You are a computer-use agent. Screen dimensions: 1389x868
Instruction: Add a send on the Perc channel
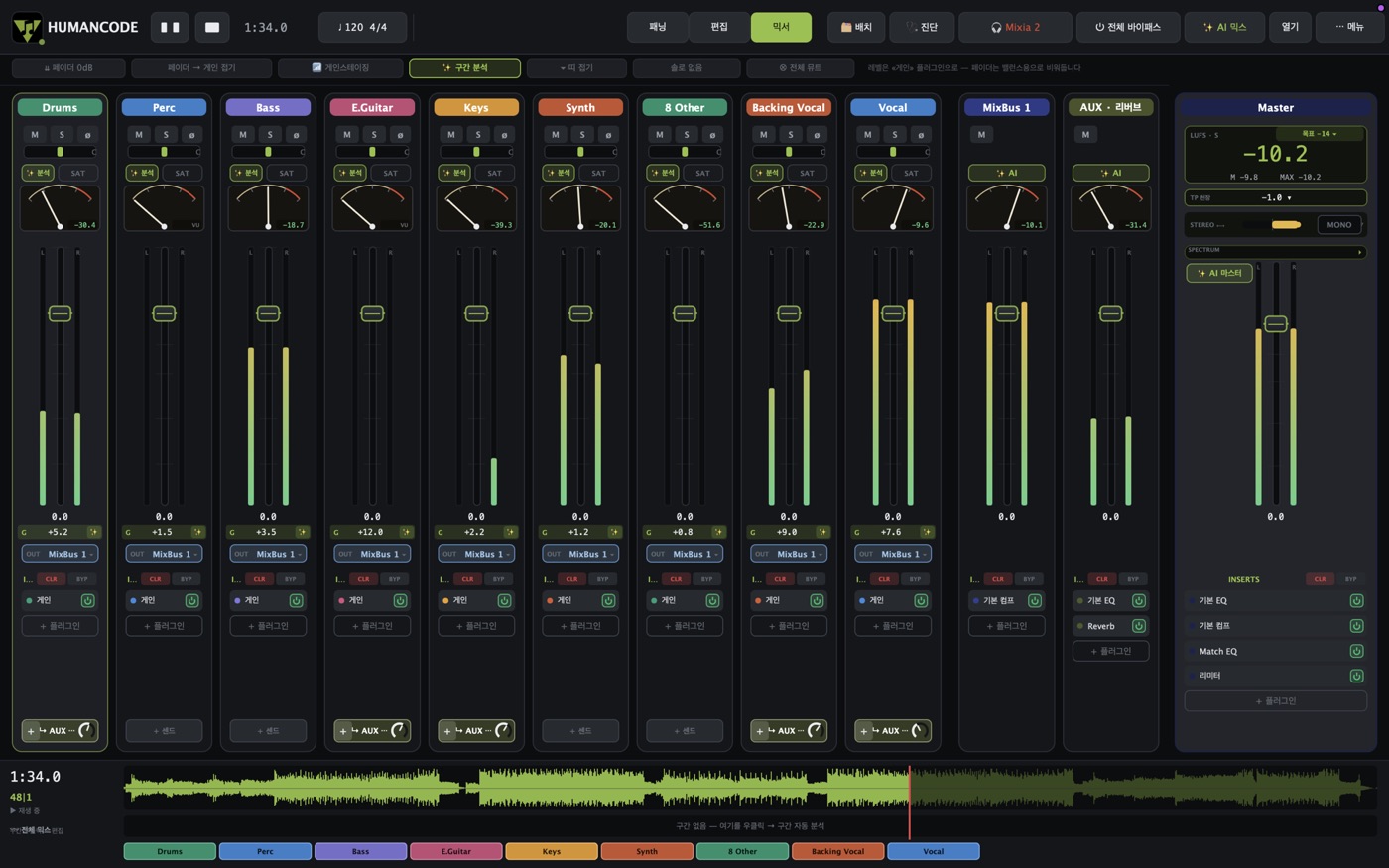pyautogui.click(x=164, y=731)
